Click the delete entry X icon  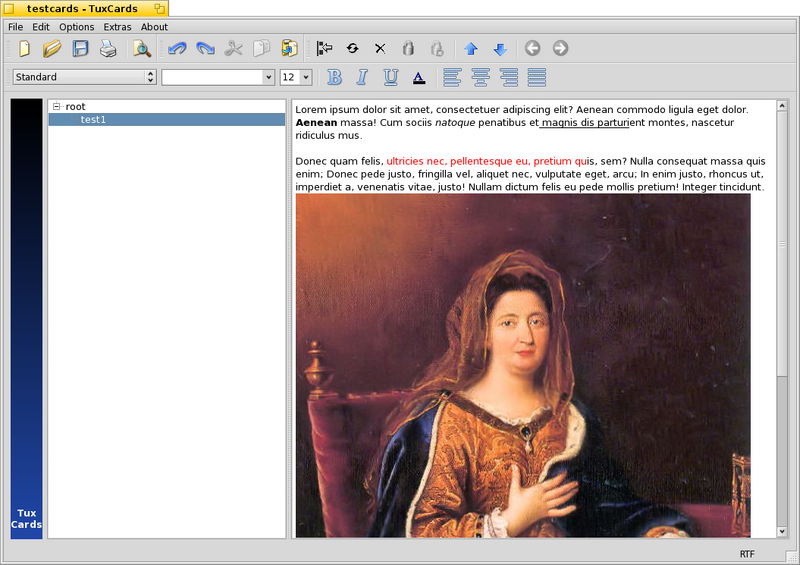coord(380,48)
